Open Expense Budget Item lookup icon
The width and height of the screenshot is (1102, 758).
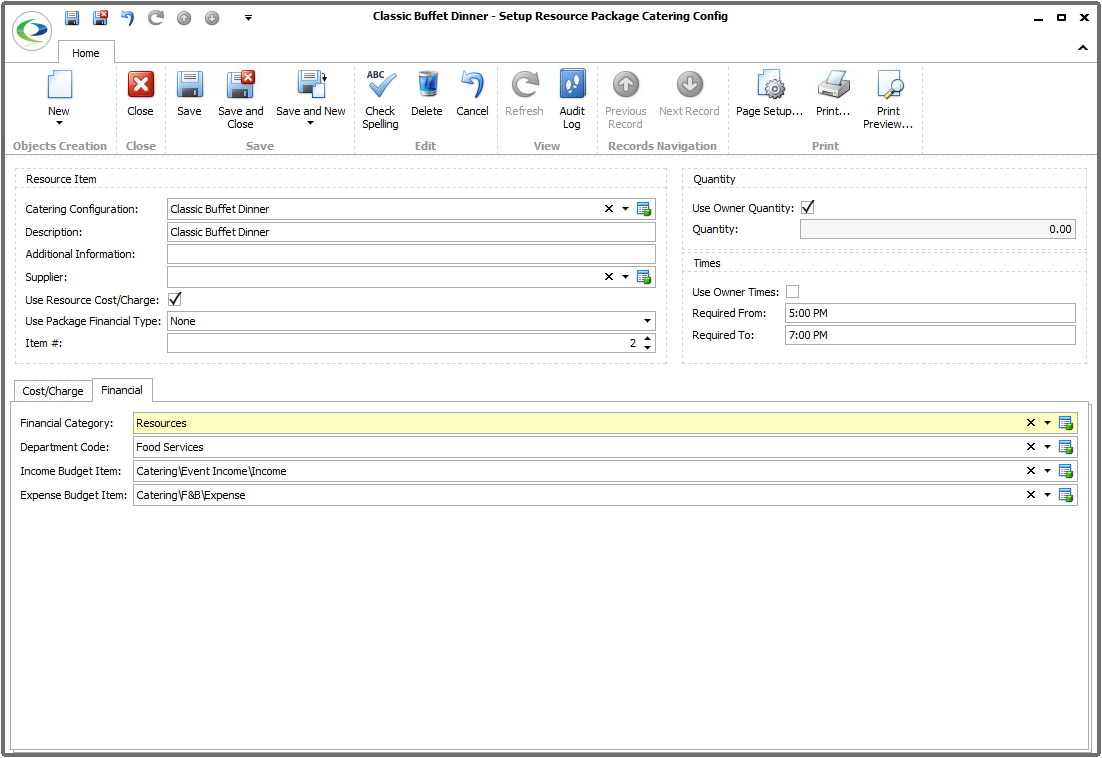point(1065,495)
